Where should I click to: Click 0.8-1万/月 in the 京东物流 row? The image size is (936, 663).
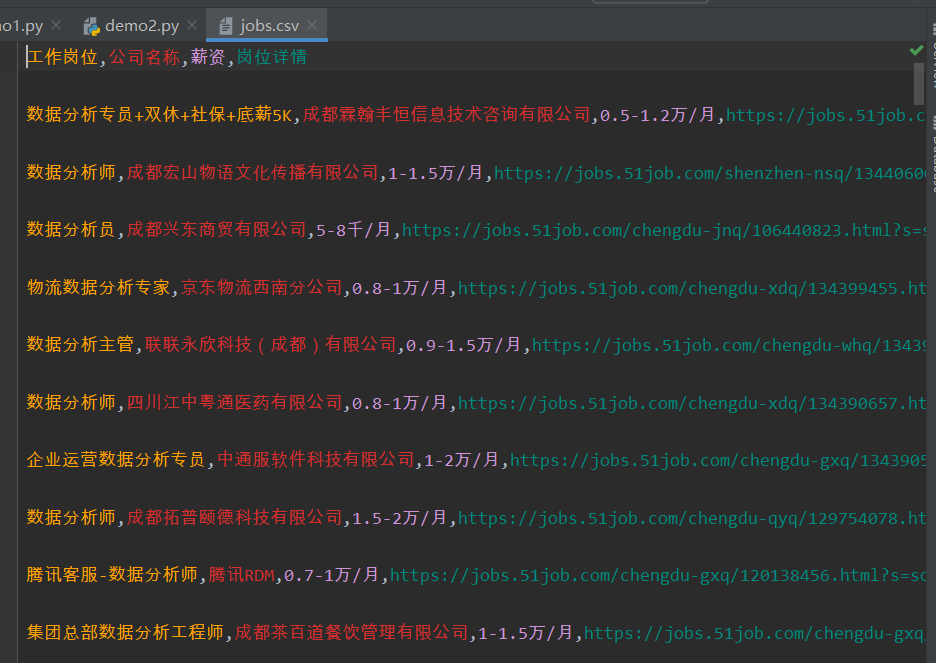click(399, 288)
